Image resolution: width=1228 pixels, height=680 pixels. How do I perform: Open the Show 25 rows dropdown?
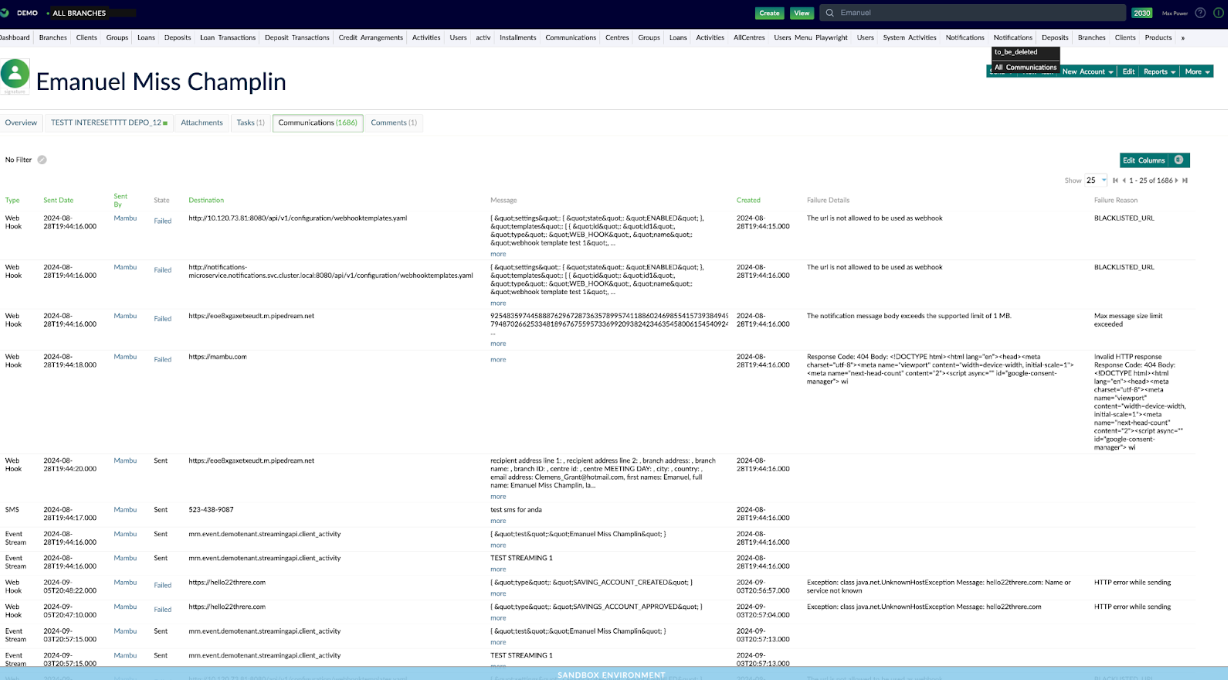1096,181
